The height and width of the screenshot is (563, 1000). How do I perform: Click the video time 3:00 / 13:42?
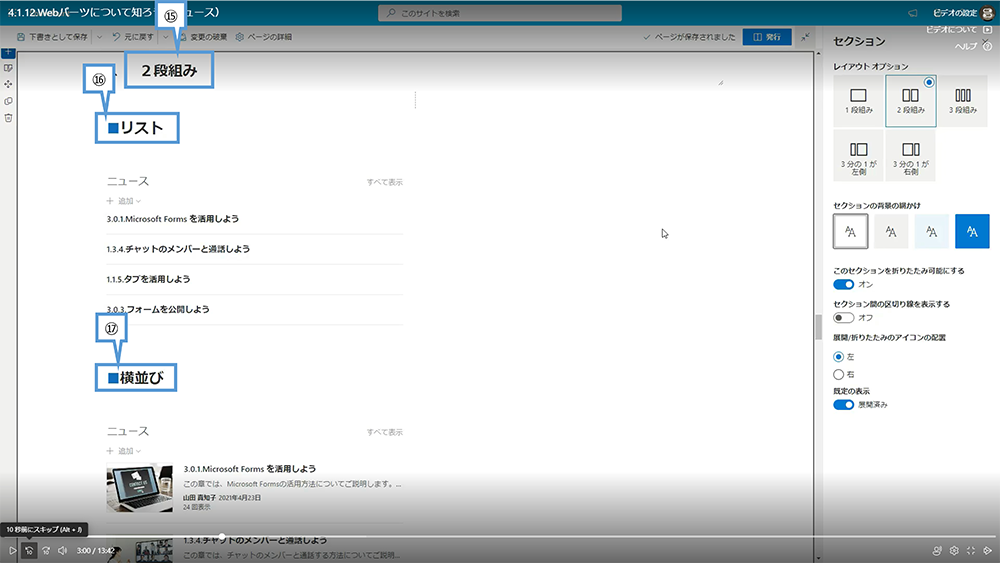point(96,550)
